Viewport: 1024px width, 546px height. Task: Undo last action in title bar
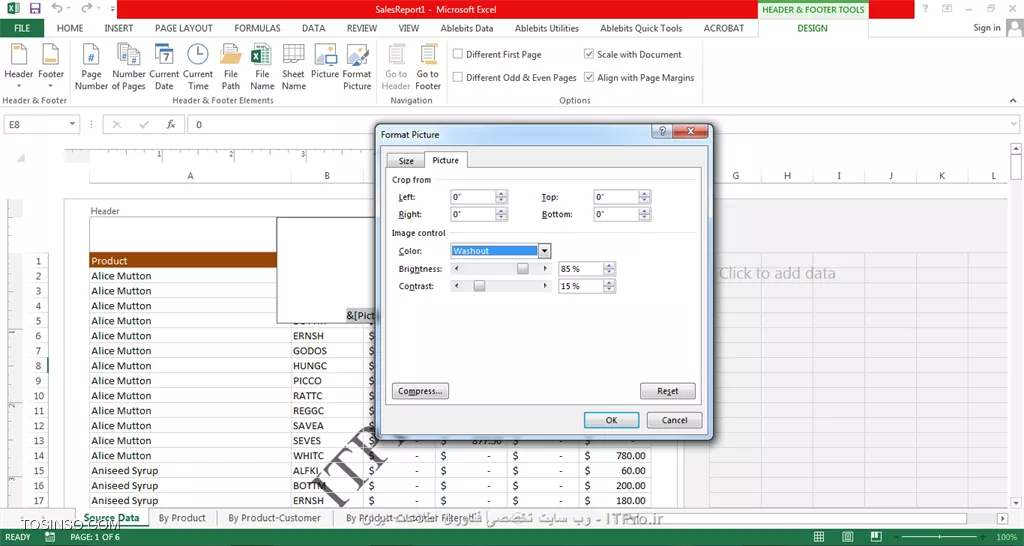pos(57,9)
